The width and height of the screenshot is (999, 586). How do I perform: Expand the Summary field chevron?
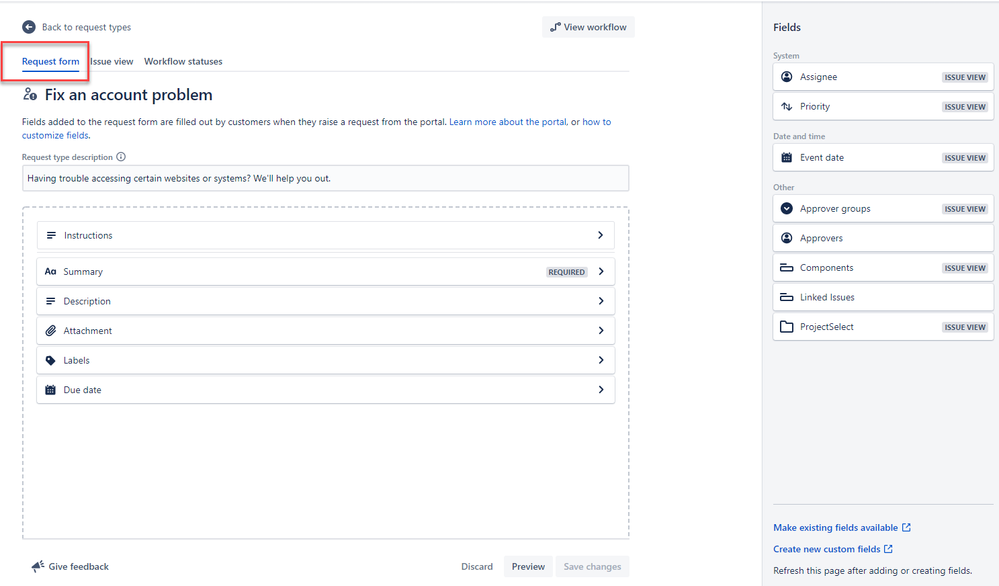(x=601, y=271)
